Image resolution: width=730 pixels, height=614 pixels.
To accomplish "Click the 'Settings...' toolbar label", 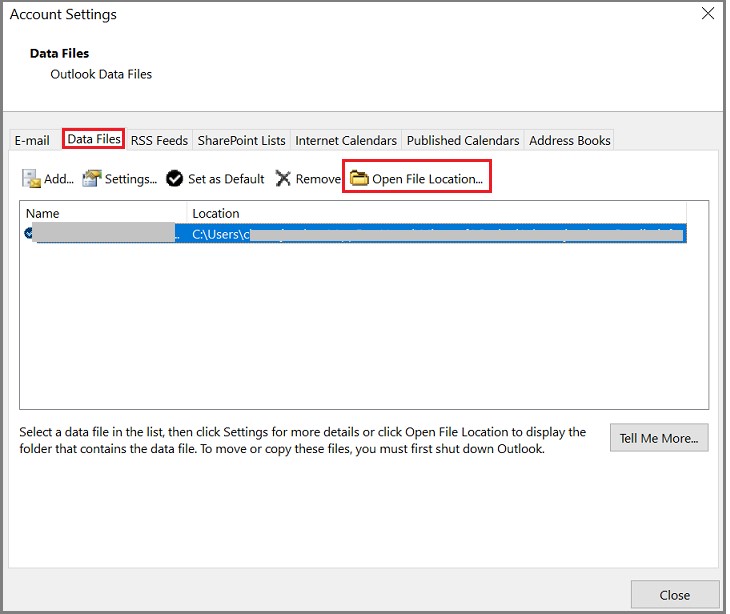I will (x=131, y=179).
